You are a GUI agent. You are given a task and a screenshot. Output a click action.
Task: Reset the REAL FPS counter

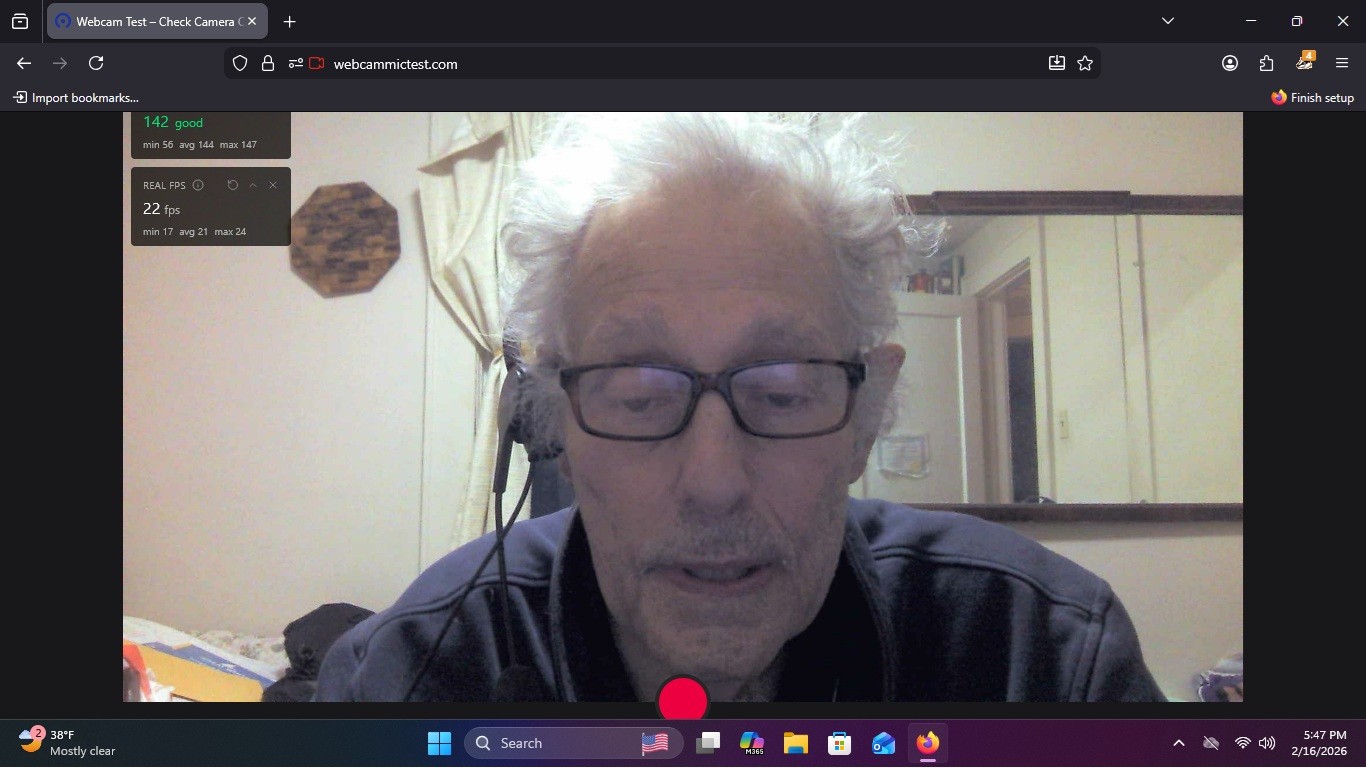pyautogui.click(x=233, y=185)
